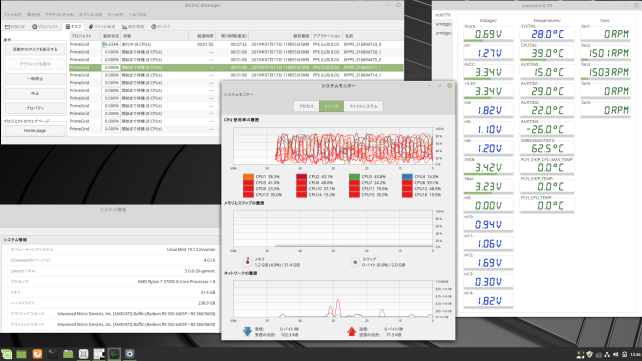Screen dimensions: 642x361
Task: Pick the CPU16 red color swatch
Action: point(407,195)
